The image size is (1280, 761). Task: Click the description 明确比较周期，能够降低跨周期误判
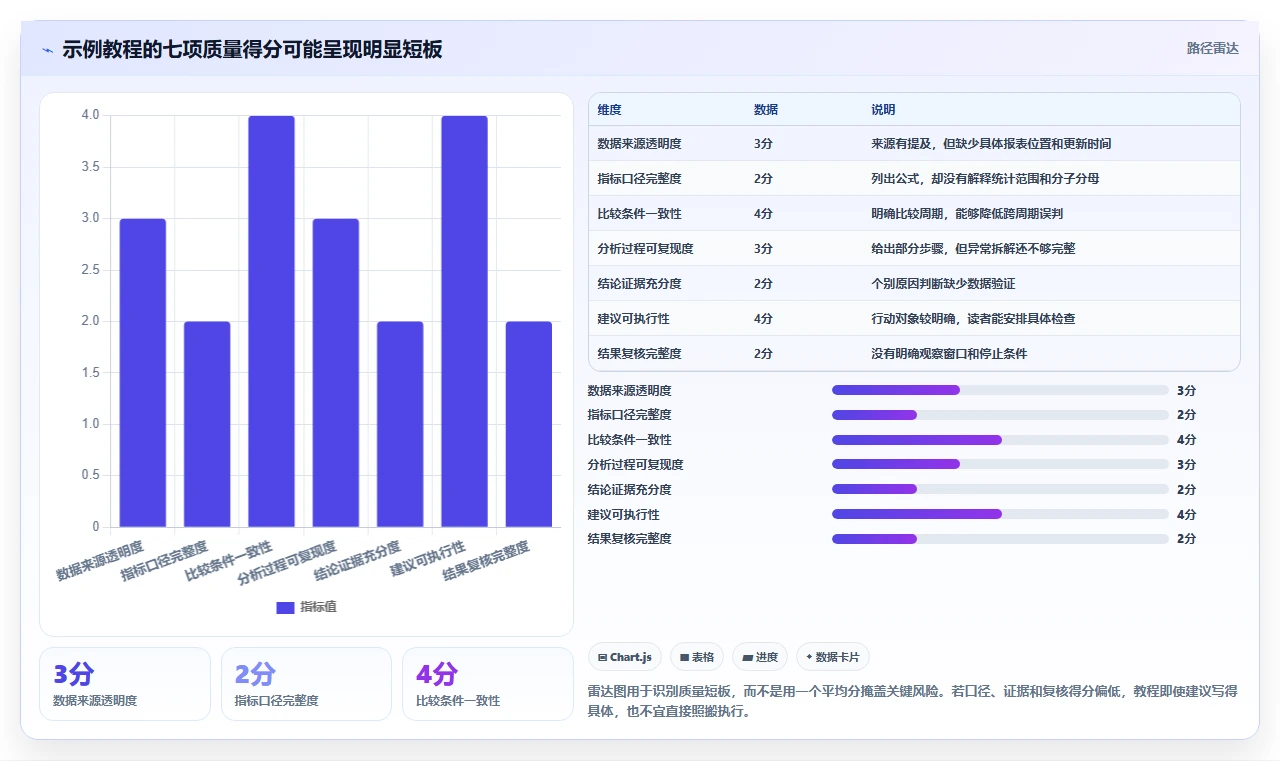coord(967,214)
